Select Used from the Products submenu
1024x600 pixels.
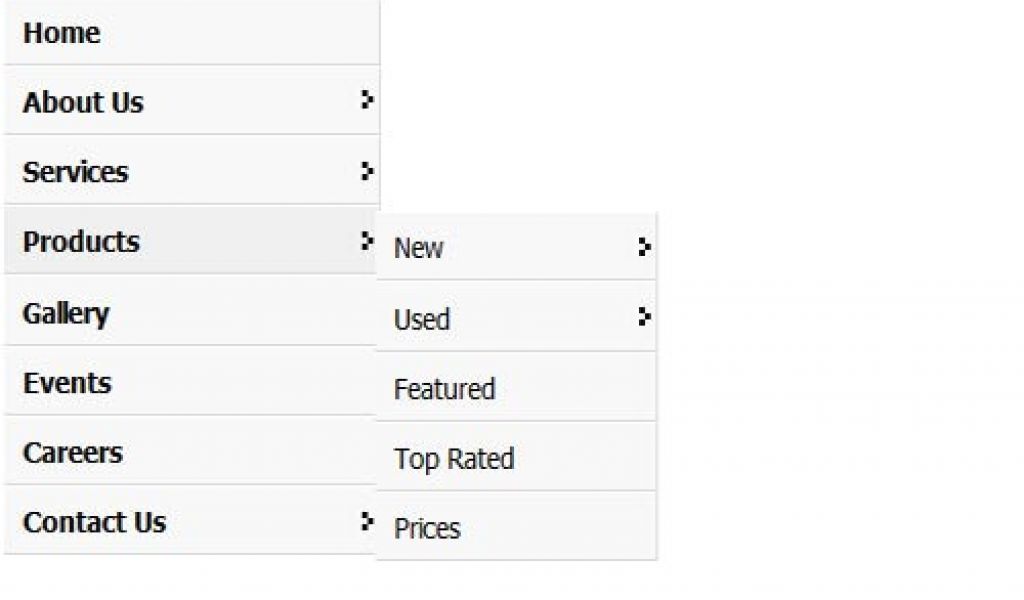(422, 319)
